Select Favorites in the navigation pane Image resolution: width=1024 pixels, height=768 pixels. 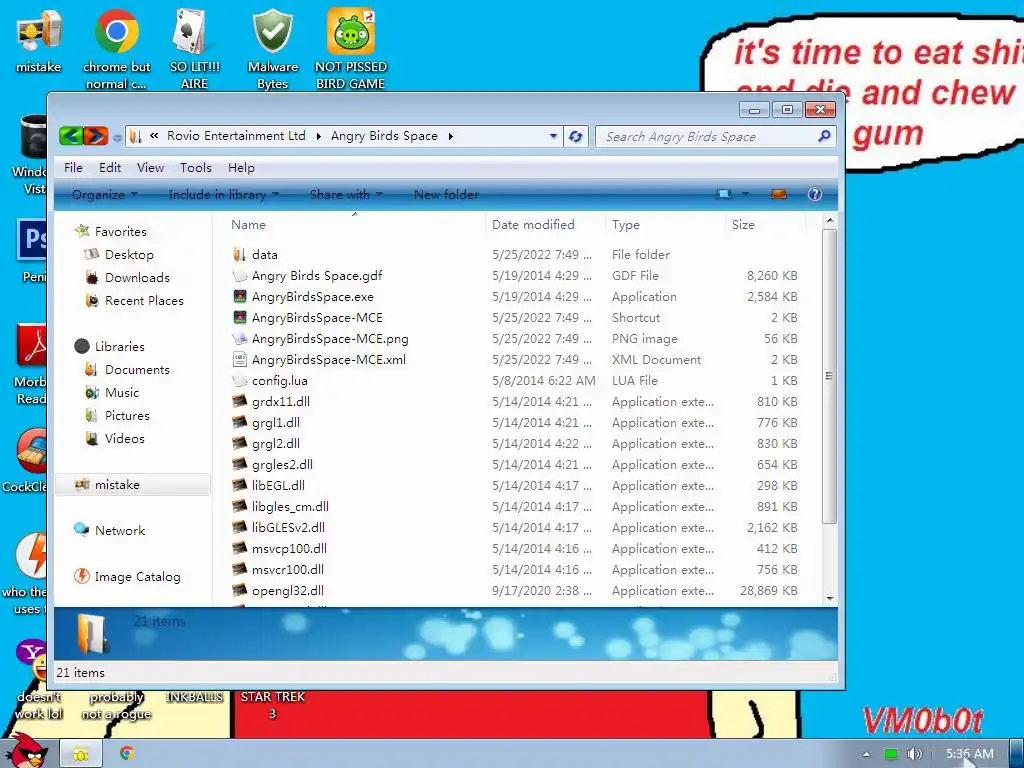(x=120, y=232)
